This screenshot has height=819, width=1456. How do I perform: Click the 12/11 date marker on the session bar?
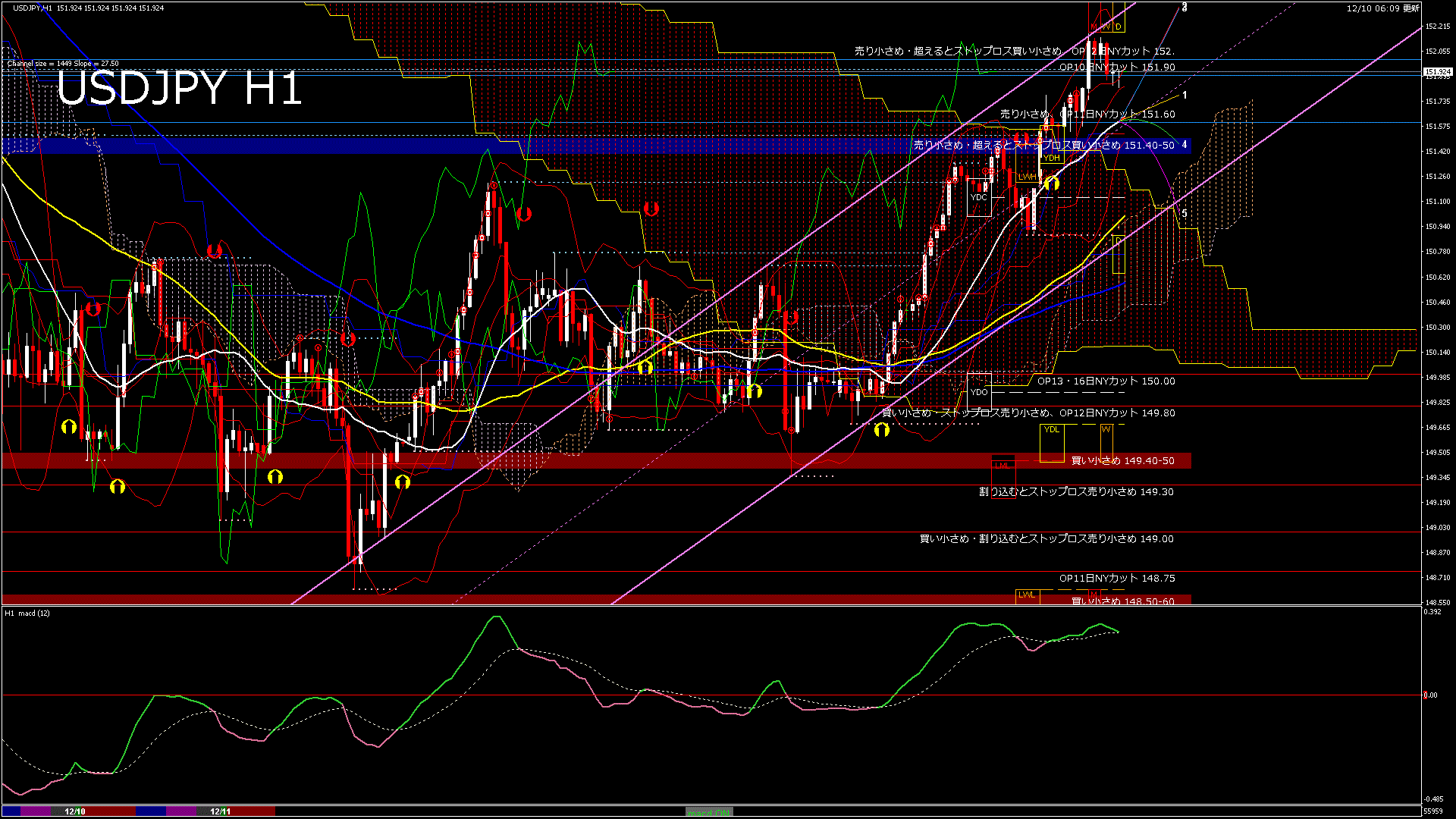[220, 811]
